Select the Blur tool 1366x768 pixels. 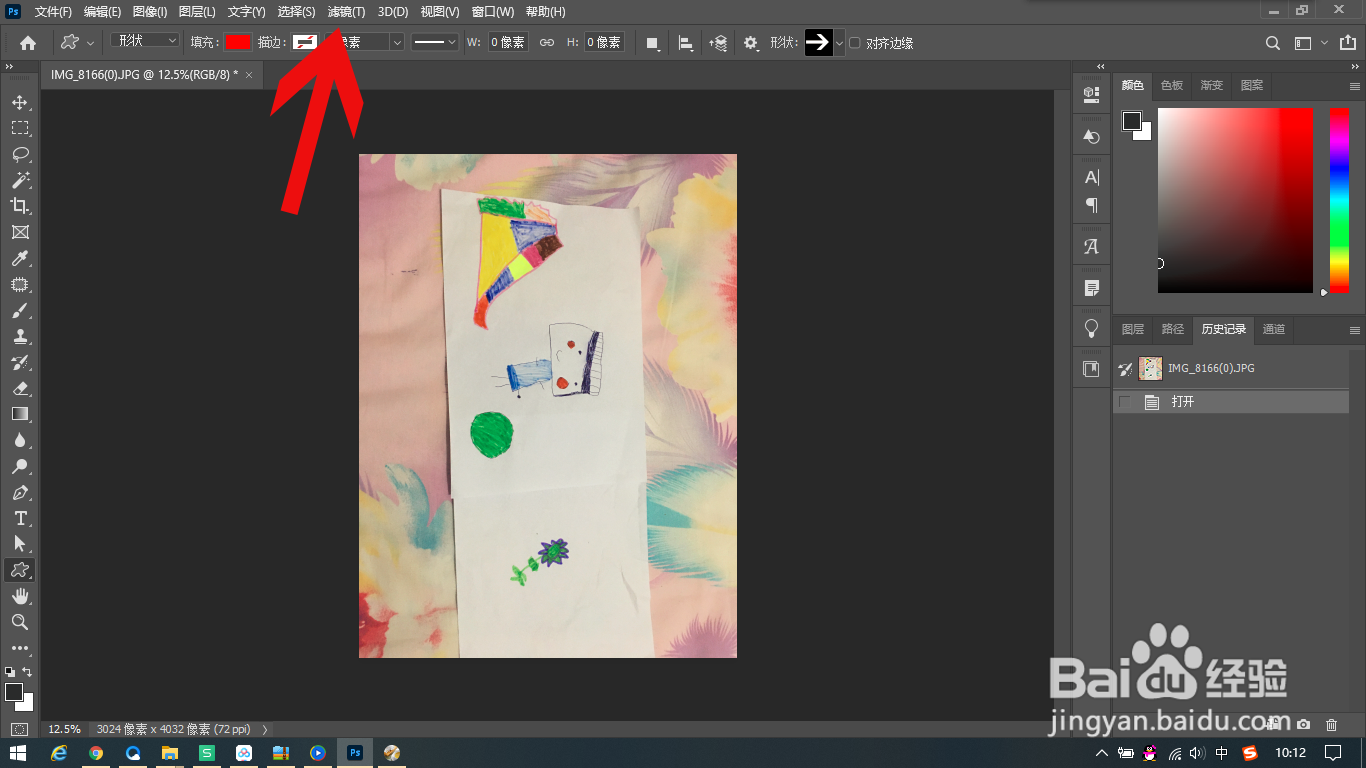20,440
